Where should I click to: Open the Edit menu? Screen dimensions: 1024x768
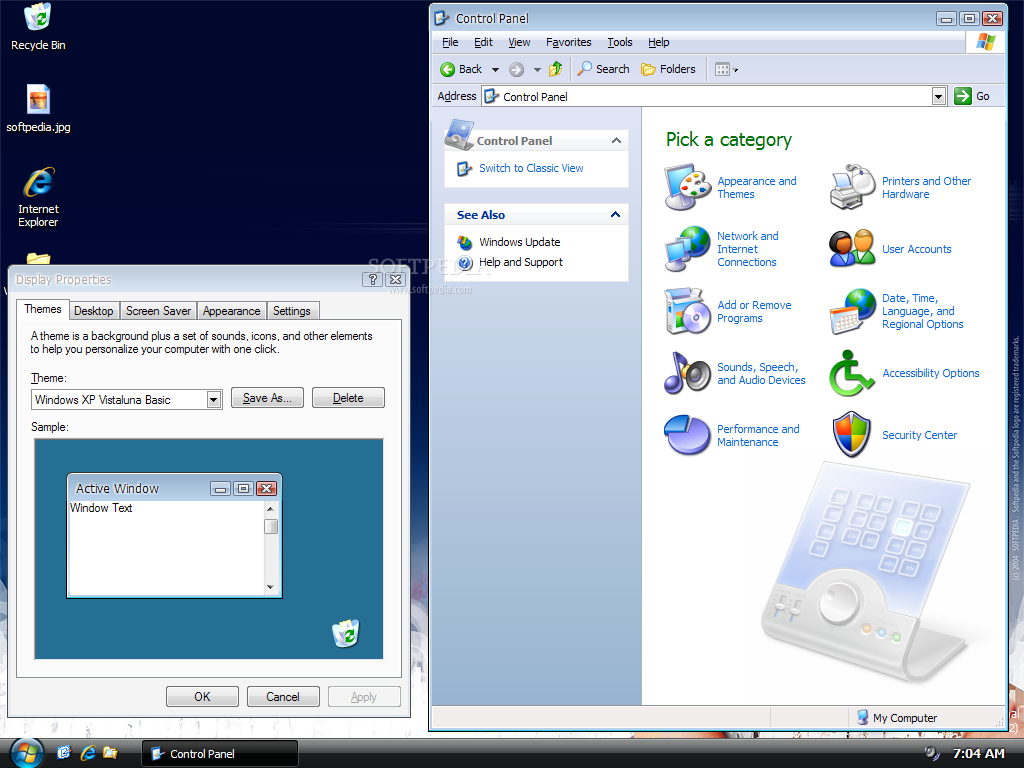click(x=483, y=42)
